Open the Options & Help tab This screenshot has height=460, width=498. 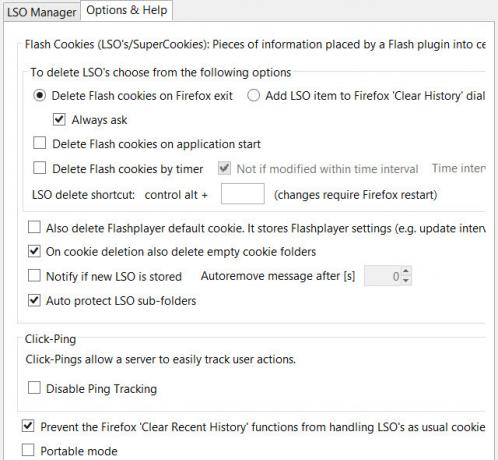127,10
